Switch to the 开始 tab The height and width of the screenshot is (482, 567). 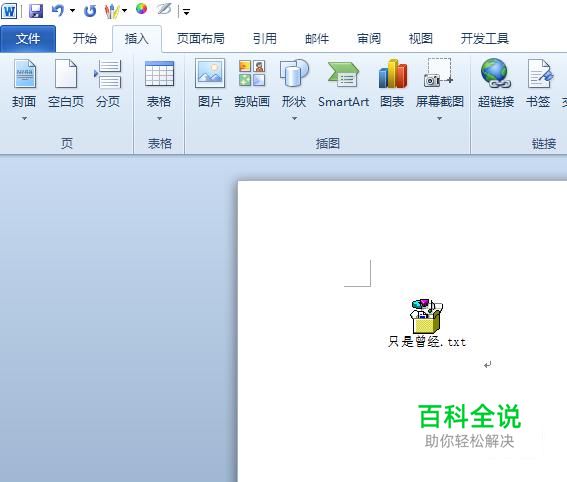coord(85,38)
